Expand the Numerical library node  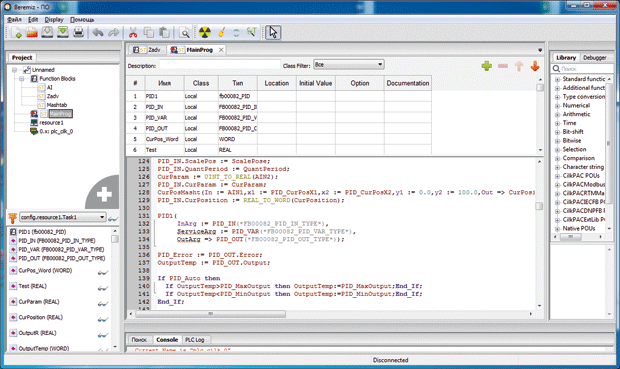click(557, 106)
